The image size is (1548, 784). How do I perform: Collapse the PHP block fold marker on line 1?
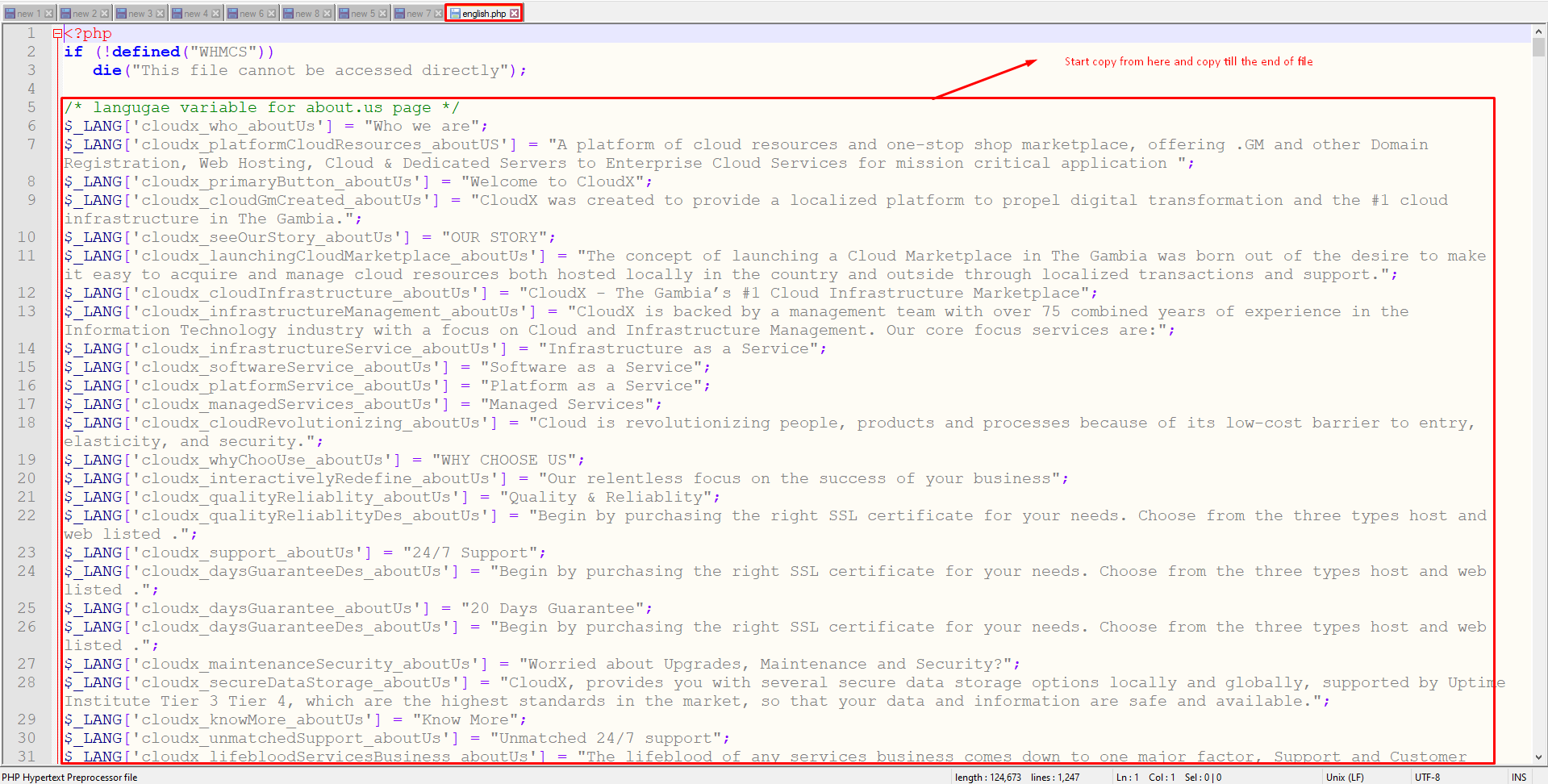57,33
